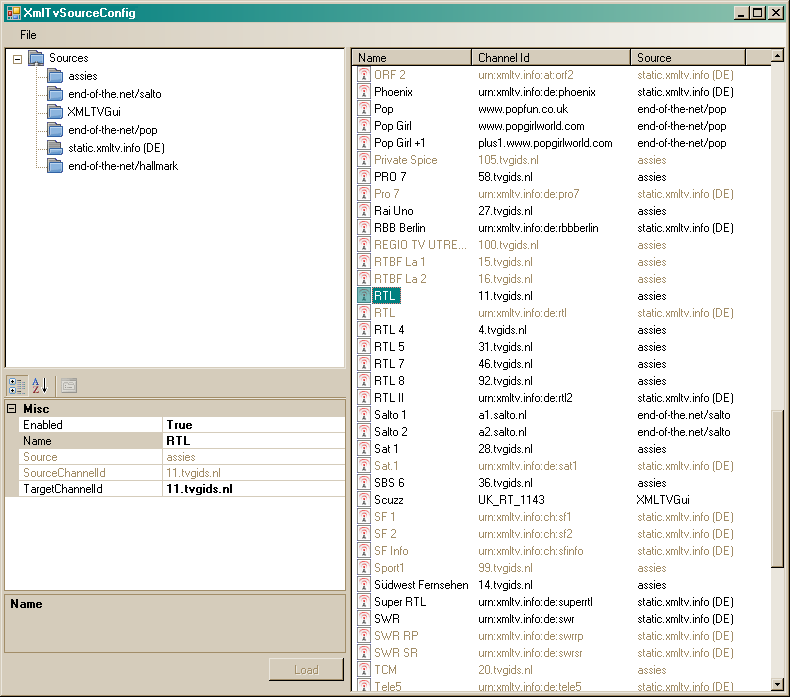Screen dimensions: 790x697
Task: Select the assies folder icon
Action: (x=55, y=76)
